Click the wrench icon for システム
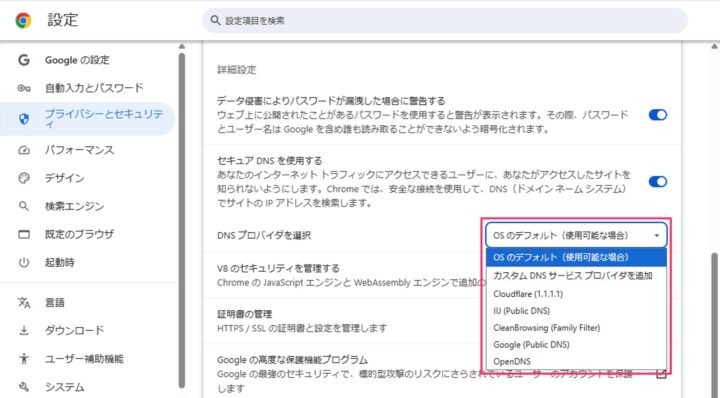Screen dimensions: 720x398 click(x=24, y=387)
